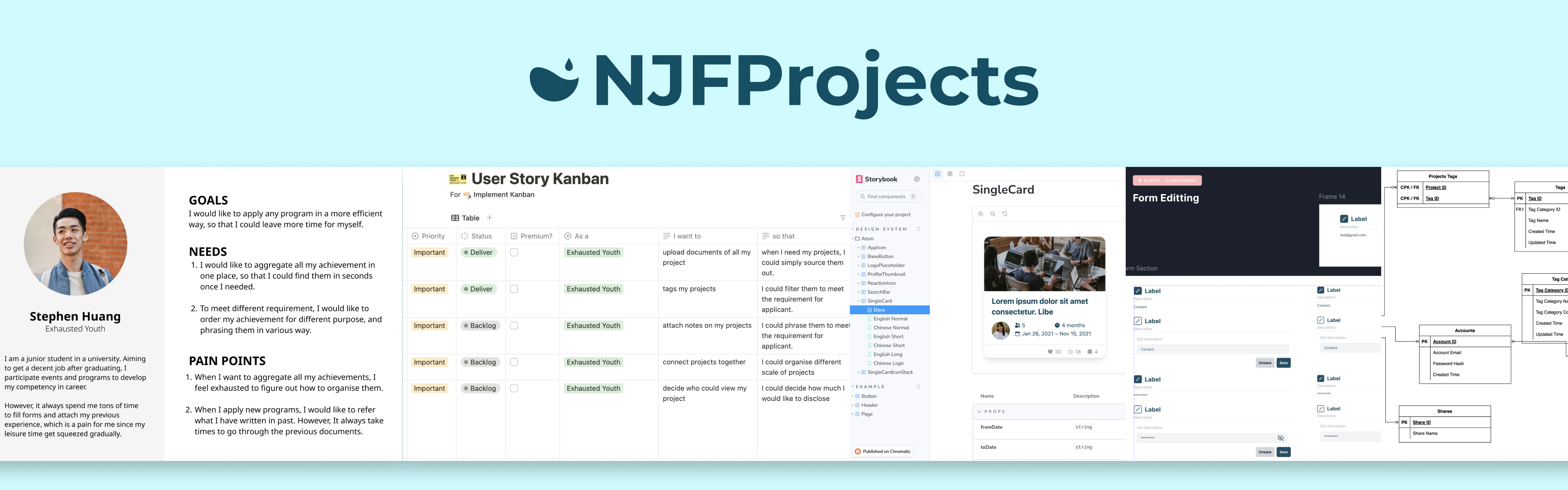Click the Storybook logo icon

point(859,179)
